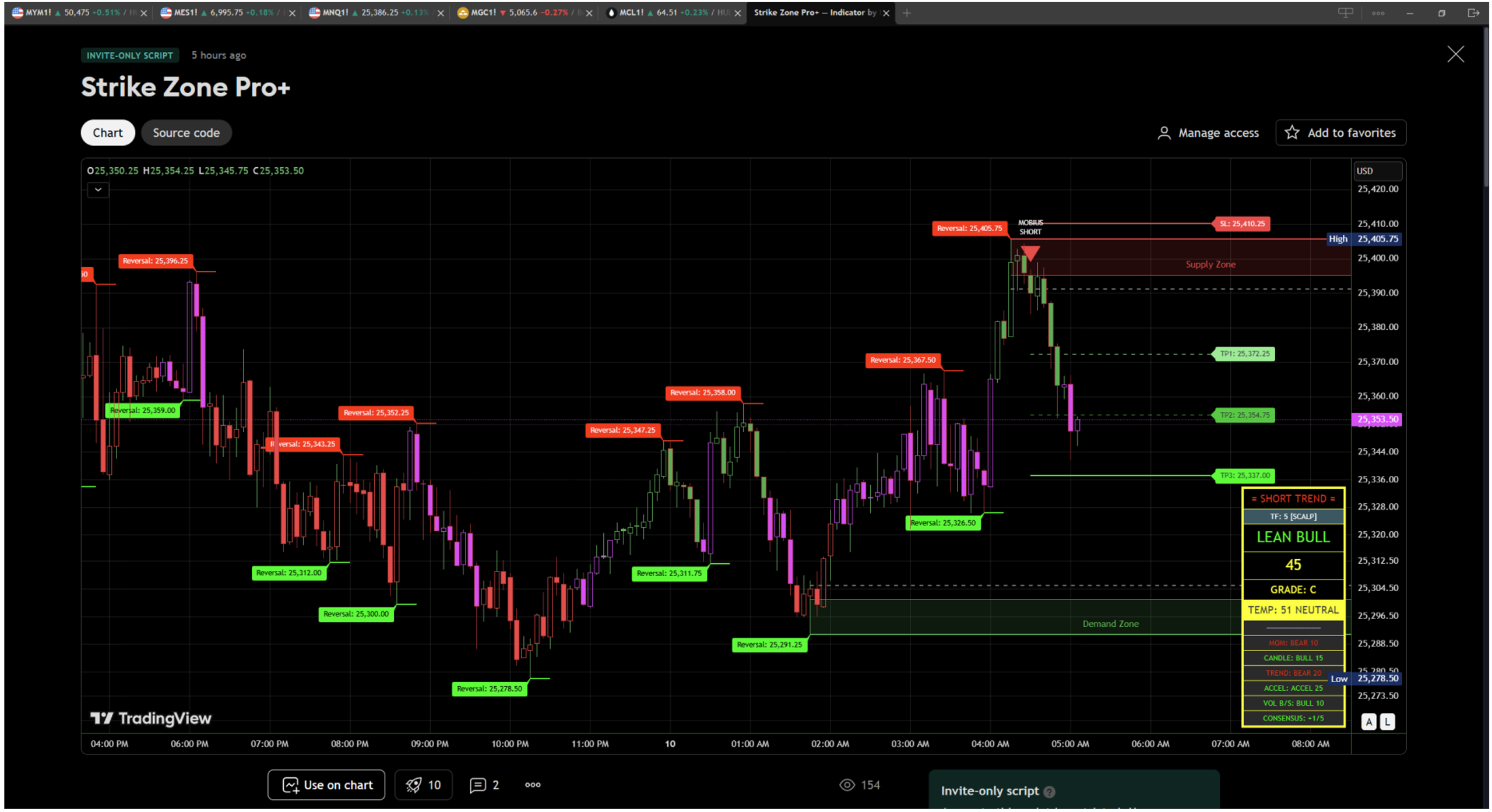Open the more options menu below the chart

tap(533, 785)
